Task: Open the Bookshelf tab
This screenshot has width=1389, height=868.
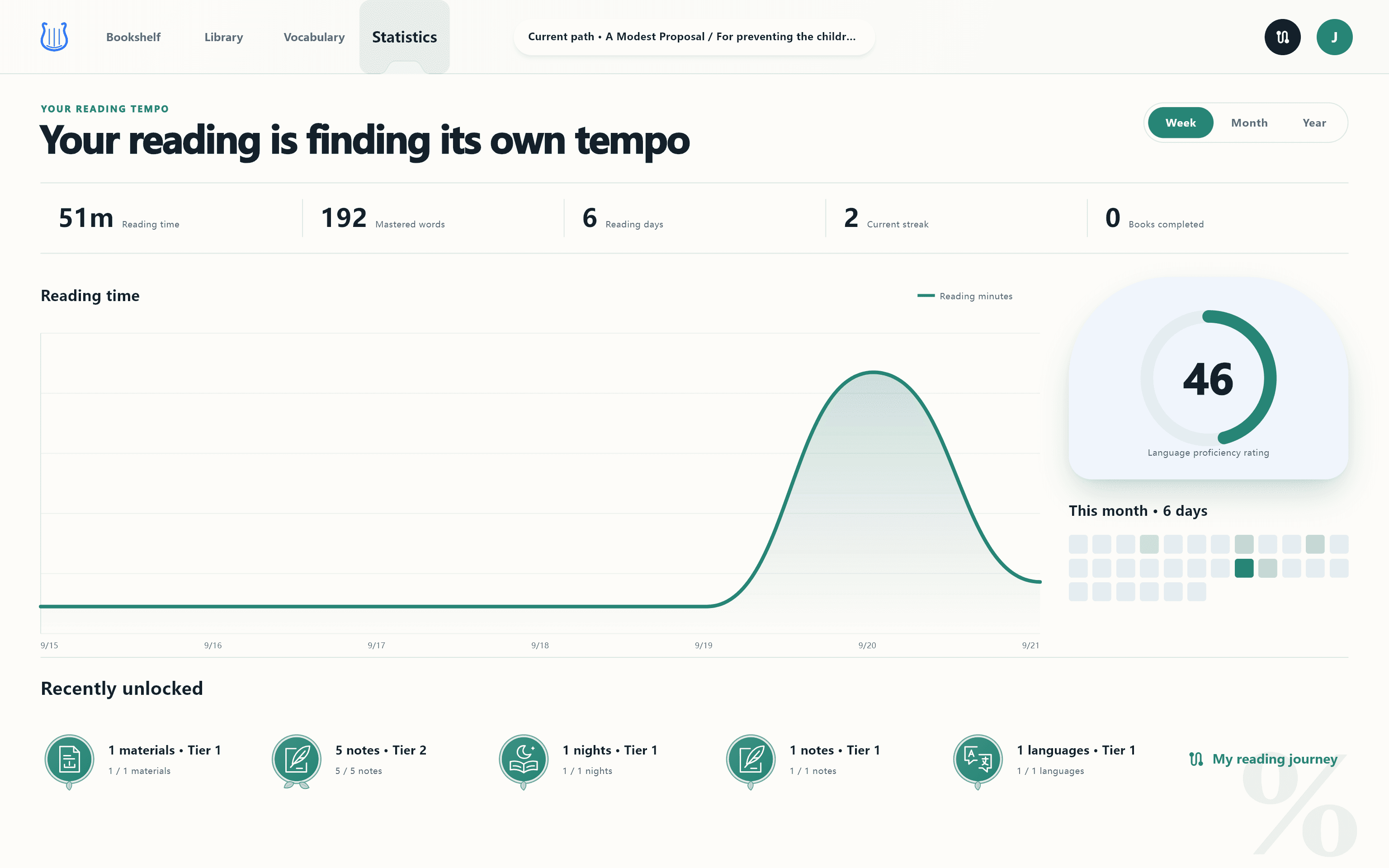Action: coord(133,38)
